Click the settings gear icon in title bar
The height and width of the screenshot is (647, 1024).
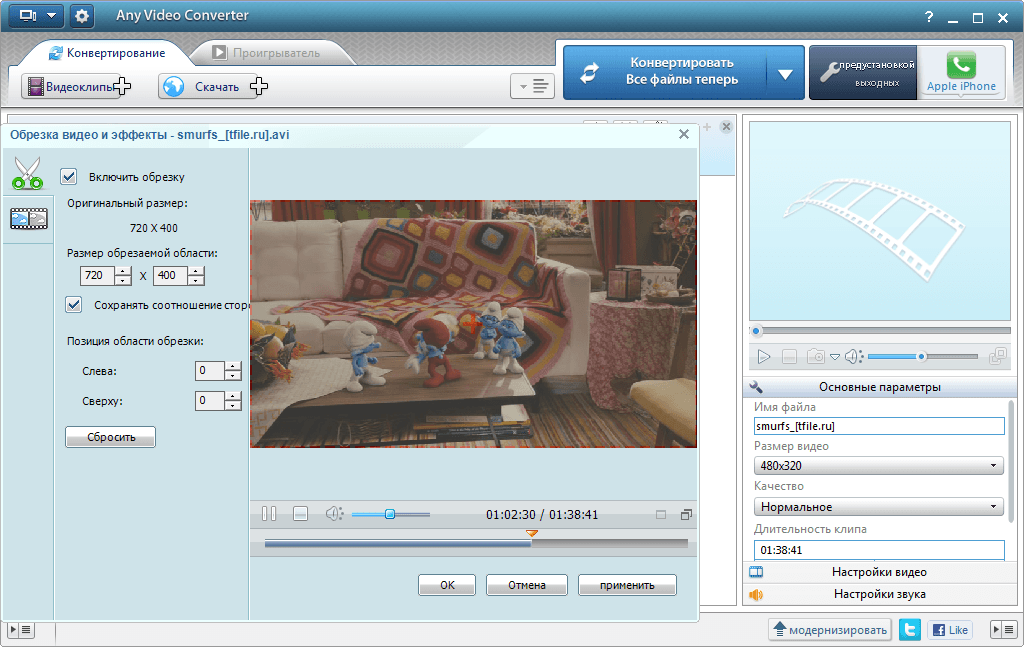[81, 16]
